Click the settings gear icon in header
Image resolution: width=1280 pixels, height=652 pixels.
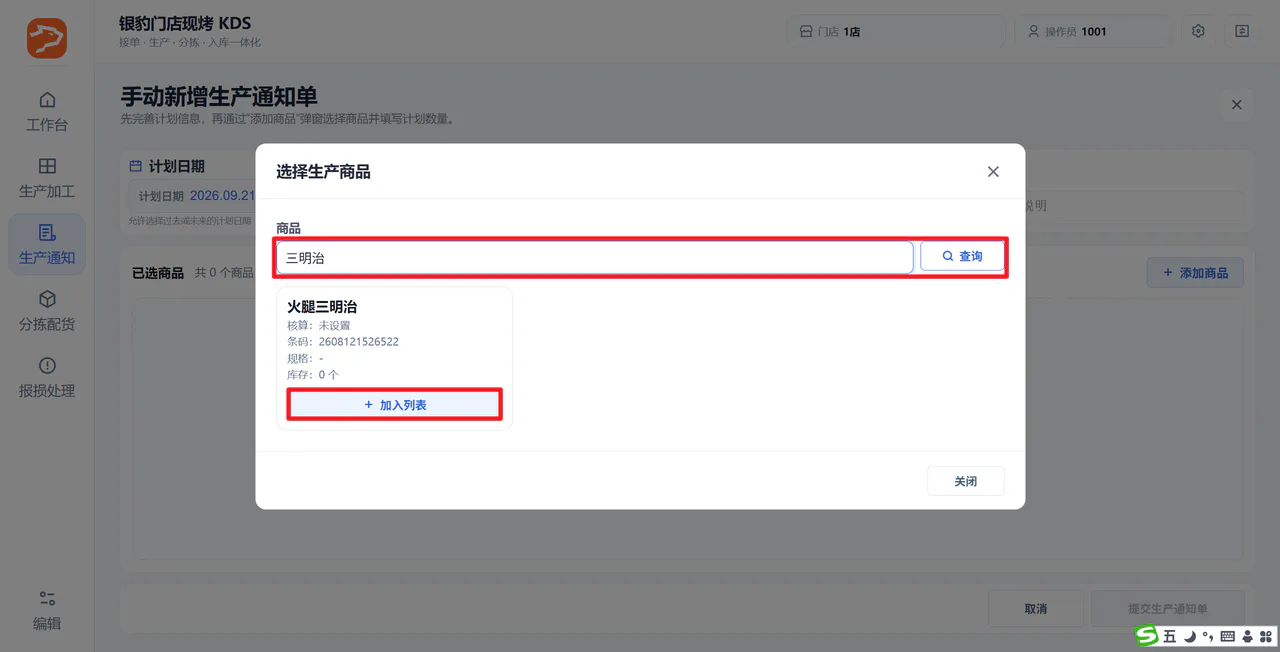[1198, 31]
